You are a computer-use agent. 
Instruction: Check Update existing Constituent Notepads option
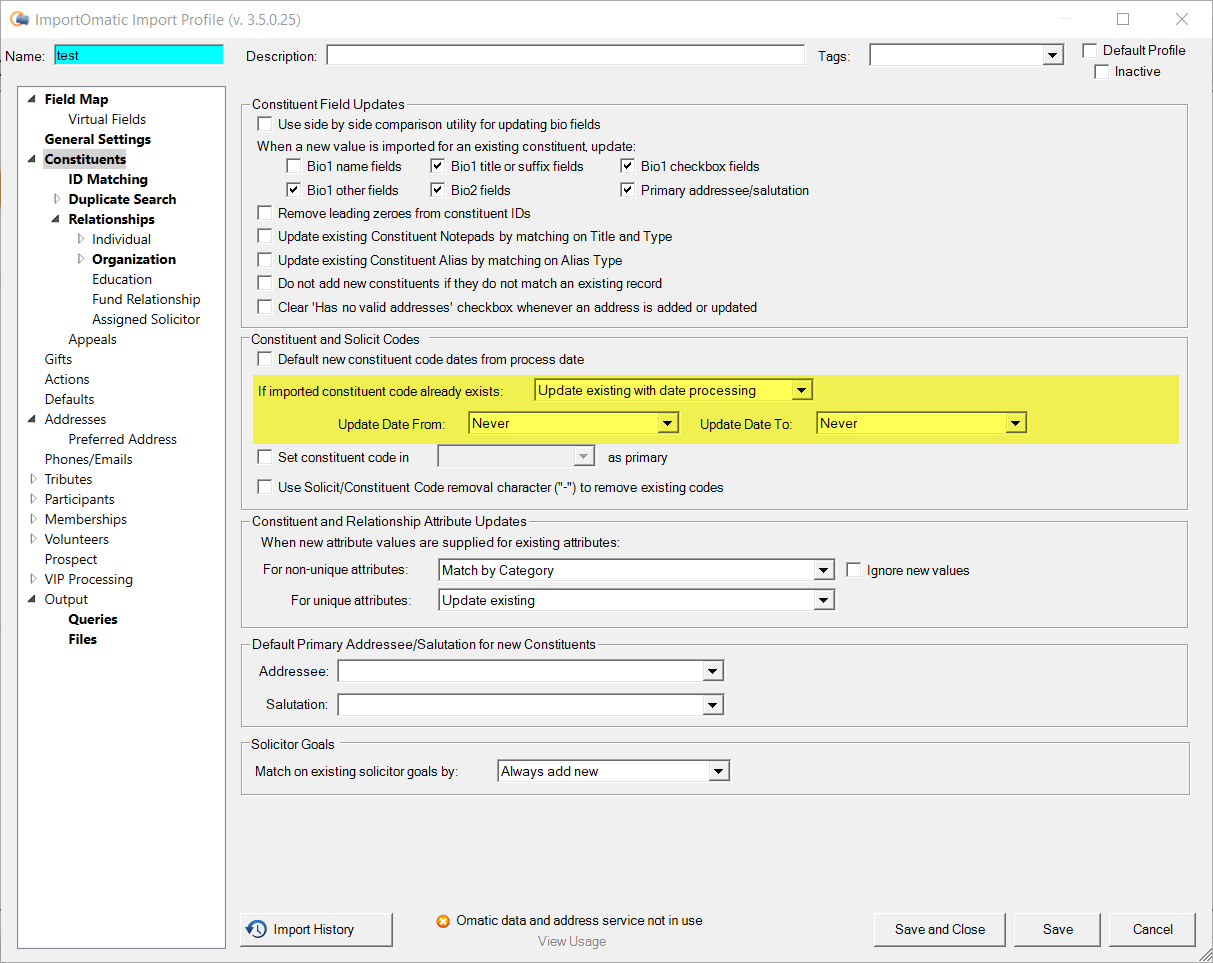[x=265, y=237]
